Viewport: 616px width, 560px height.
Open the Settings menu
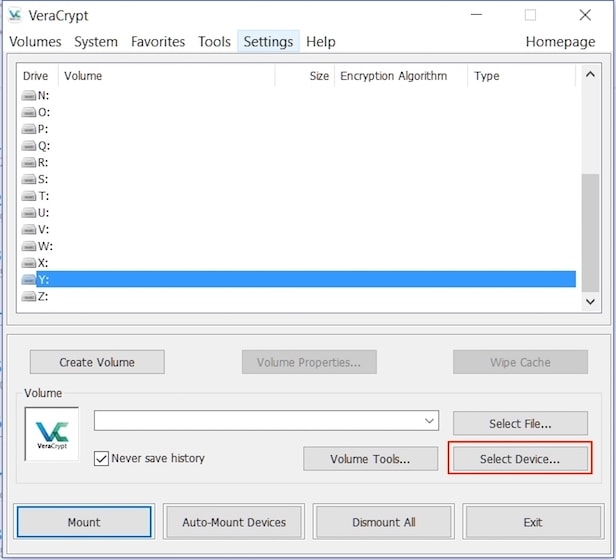tap(268, 42)
